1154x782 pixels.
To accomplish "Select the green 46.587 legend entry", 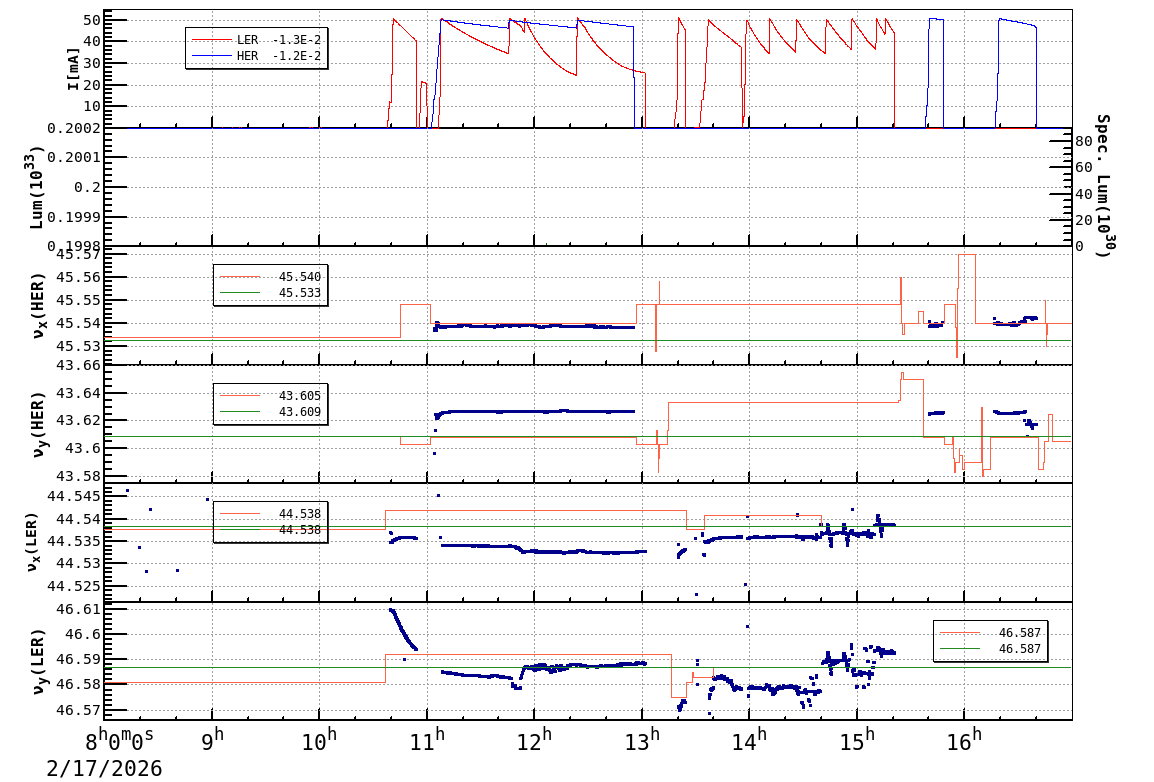I will pyautogui.click(x=1004, y=649).
